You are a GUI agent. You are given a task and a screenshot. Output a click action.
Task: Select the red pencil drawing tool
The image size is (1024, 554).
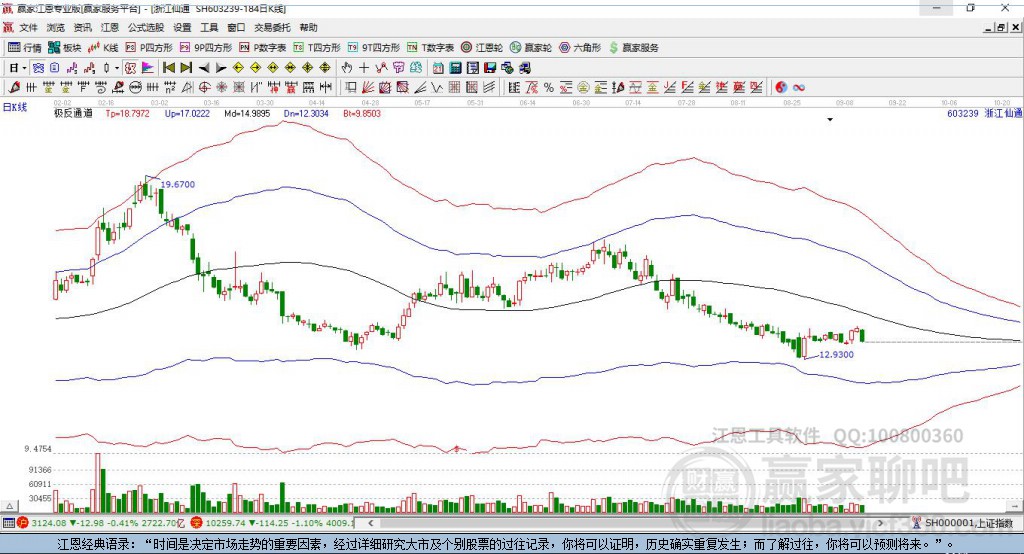point(14,87)
